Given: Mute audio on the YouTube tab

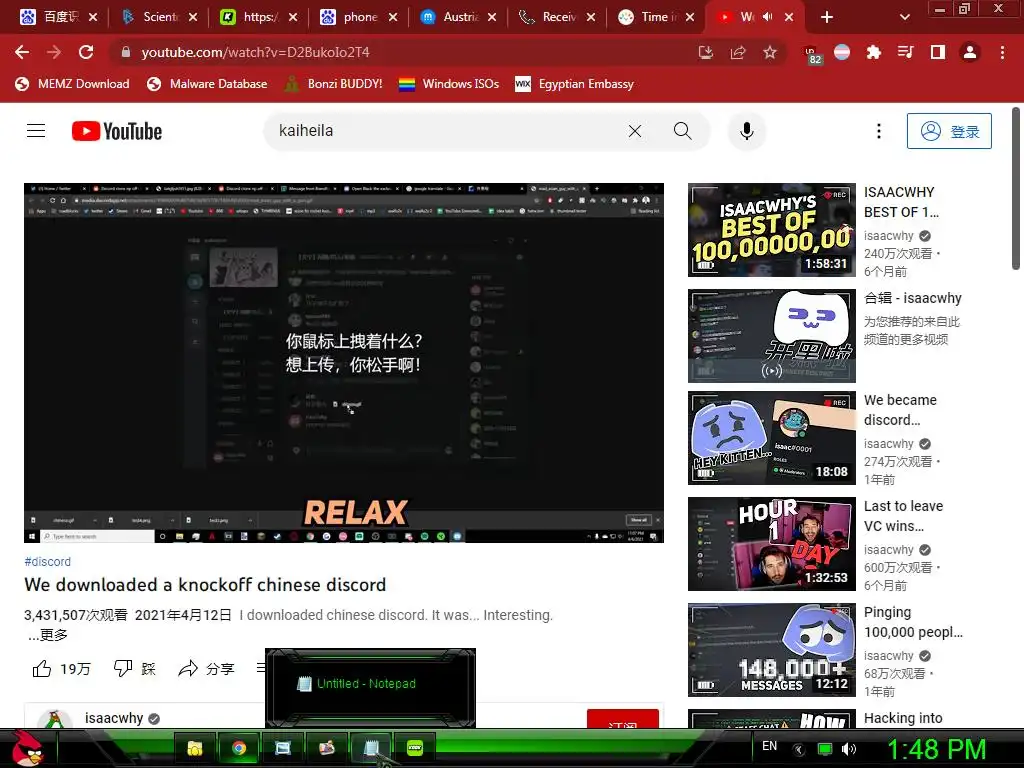Looking at the screenshot, I should [x=767, y=17].
